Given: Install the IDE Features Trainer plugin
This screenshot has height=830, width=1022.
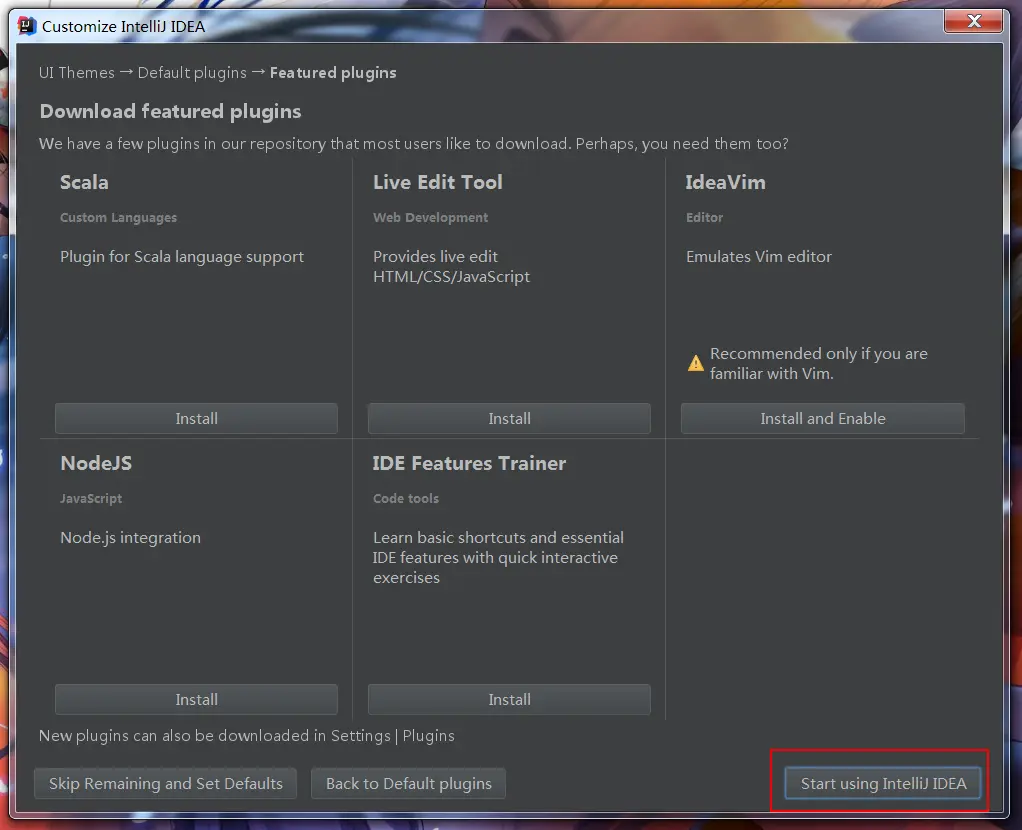Looking at the screenshot, I should pos(509,700).
